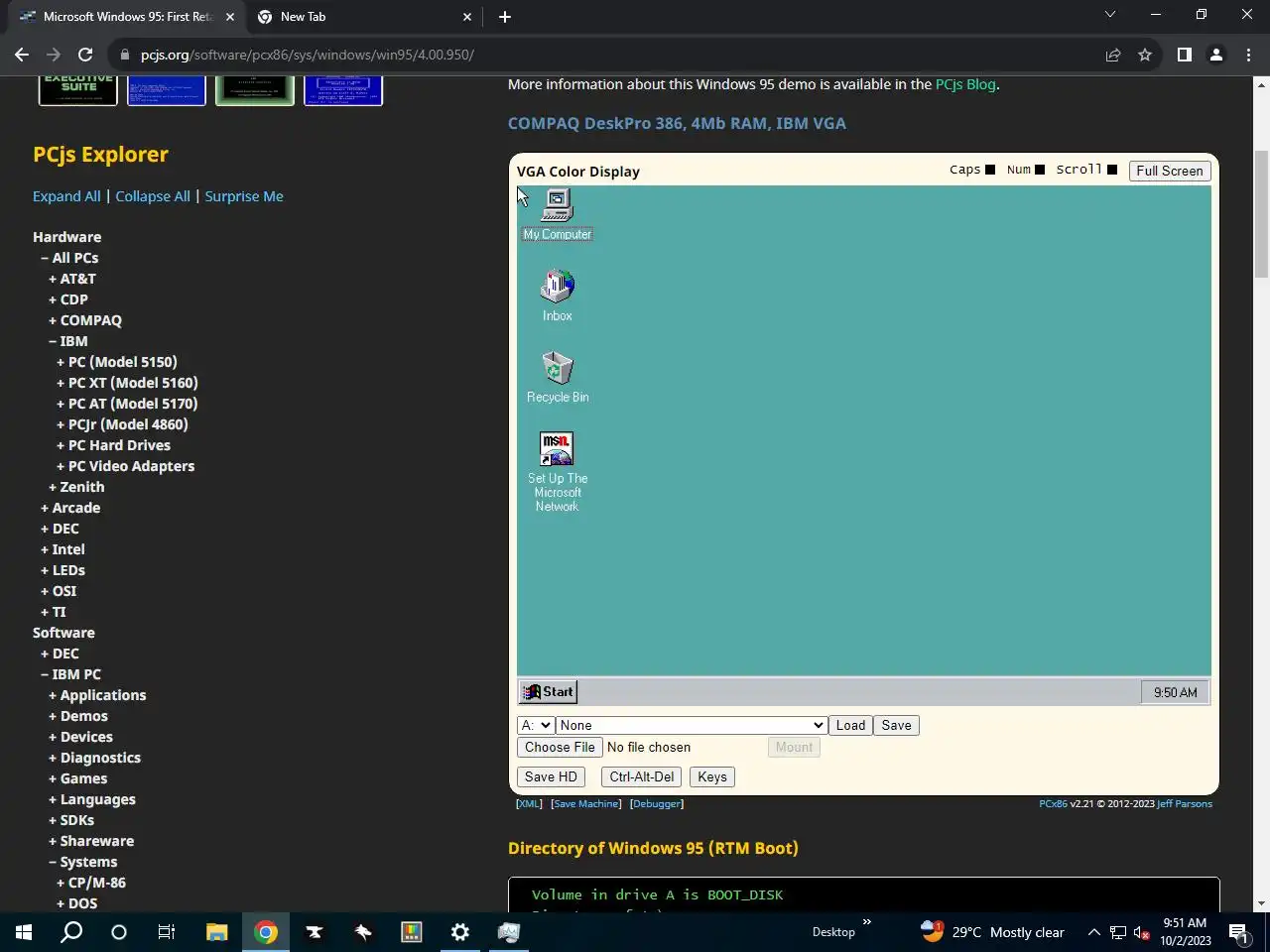
Task: Select the Microsoft Windows 95 browser tab
Action: pyautogui.click(x=125, y=17)
